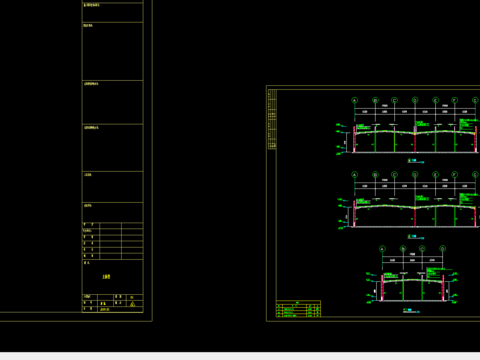
Task: Select the view title beneath the four-axis elevation
Action: pyautogui.click(x=411, y=311)
